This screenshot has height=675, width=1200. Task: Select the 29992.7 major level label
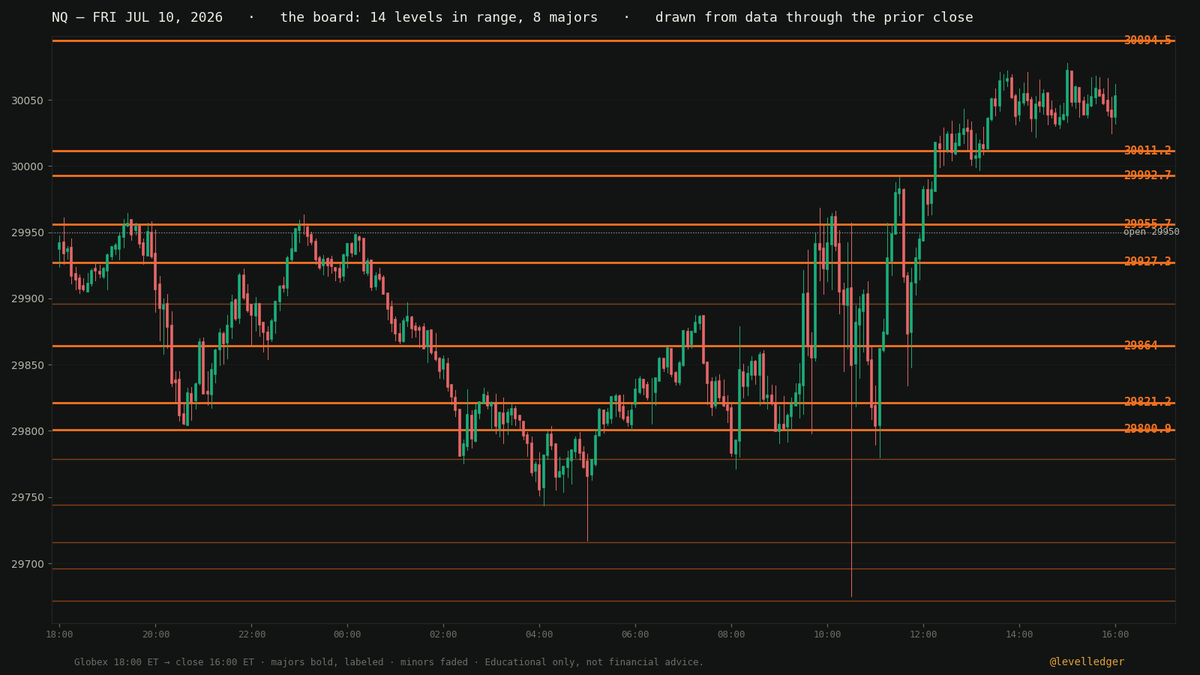click(1147, 176)
